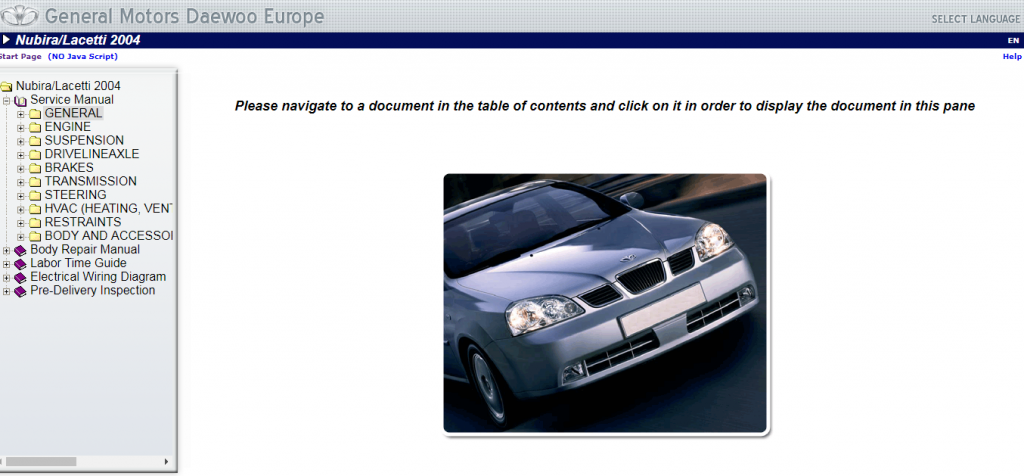Click the tree pane horizontal scrollbar thumb

click(x=40, y=462)
